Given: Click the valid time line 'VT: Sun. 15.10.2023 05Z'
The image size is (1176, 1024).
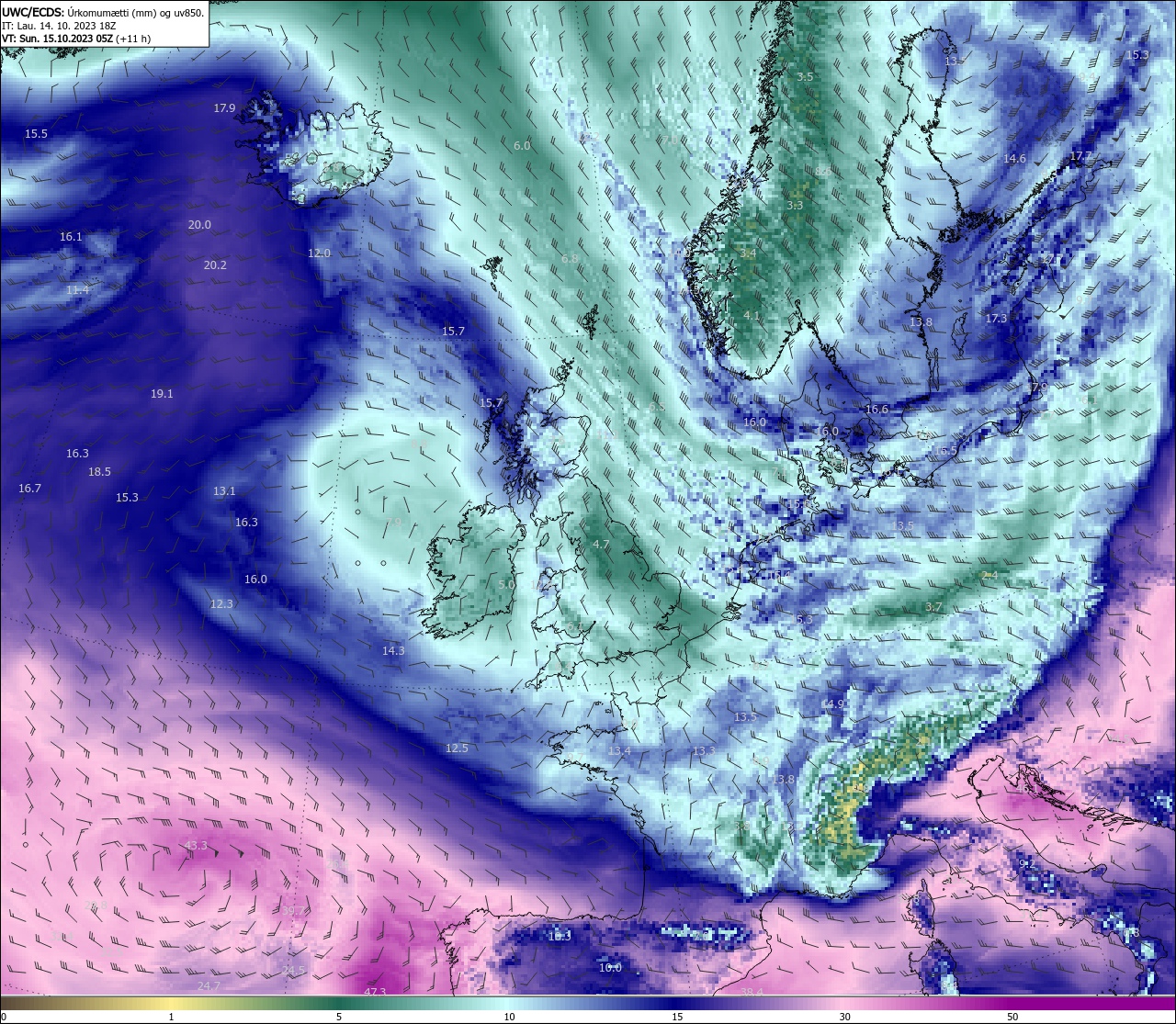Looking at the screenshot, I should point(56,39).
